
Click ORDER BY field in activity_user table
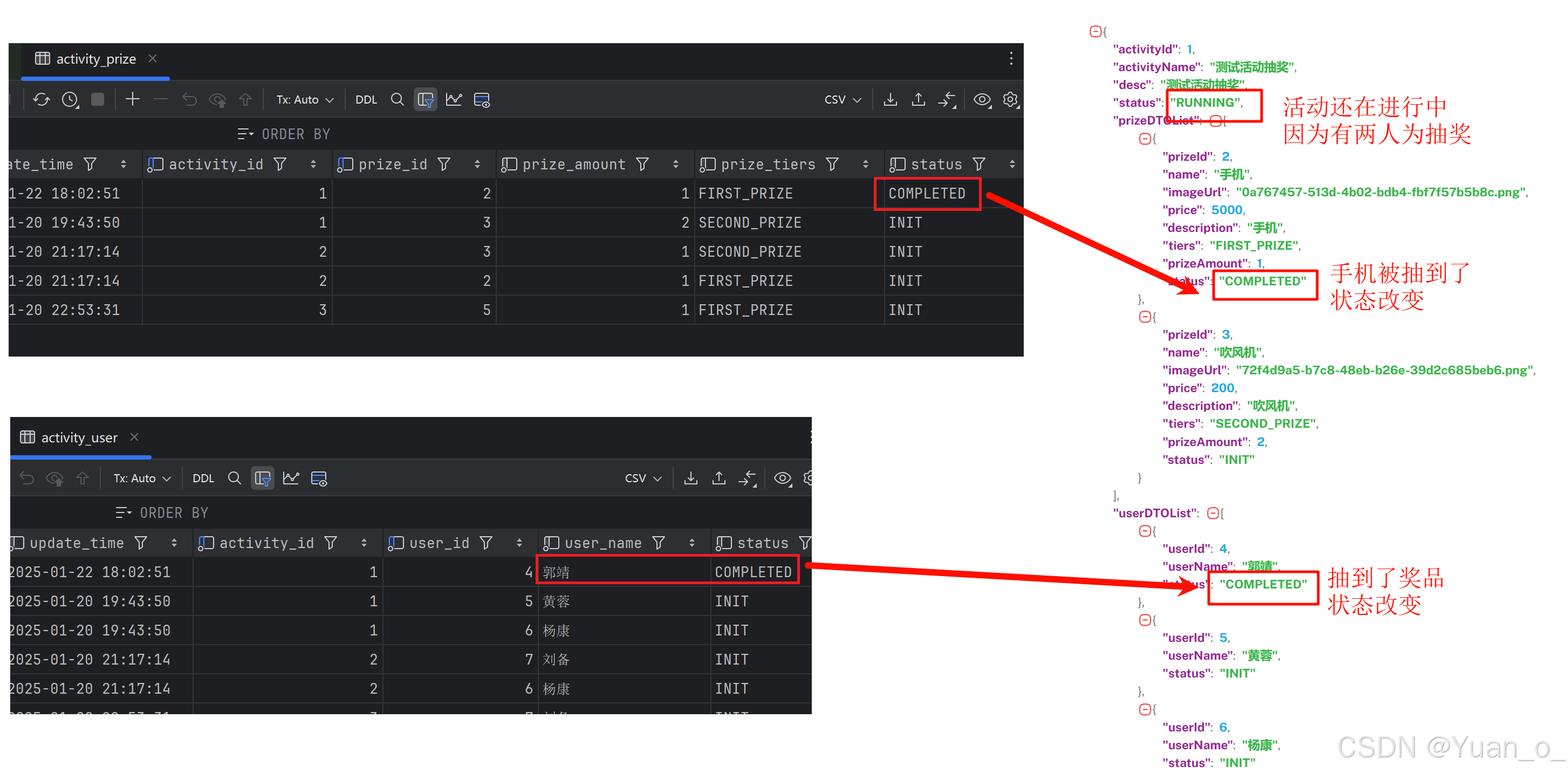coord(174,513)
